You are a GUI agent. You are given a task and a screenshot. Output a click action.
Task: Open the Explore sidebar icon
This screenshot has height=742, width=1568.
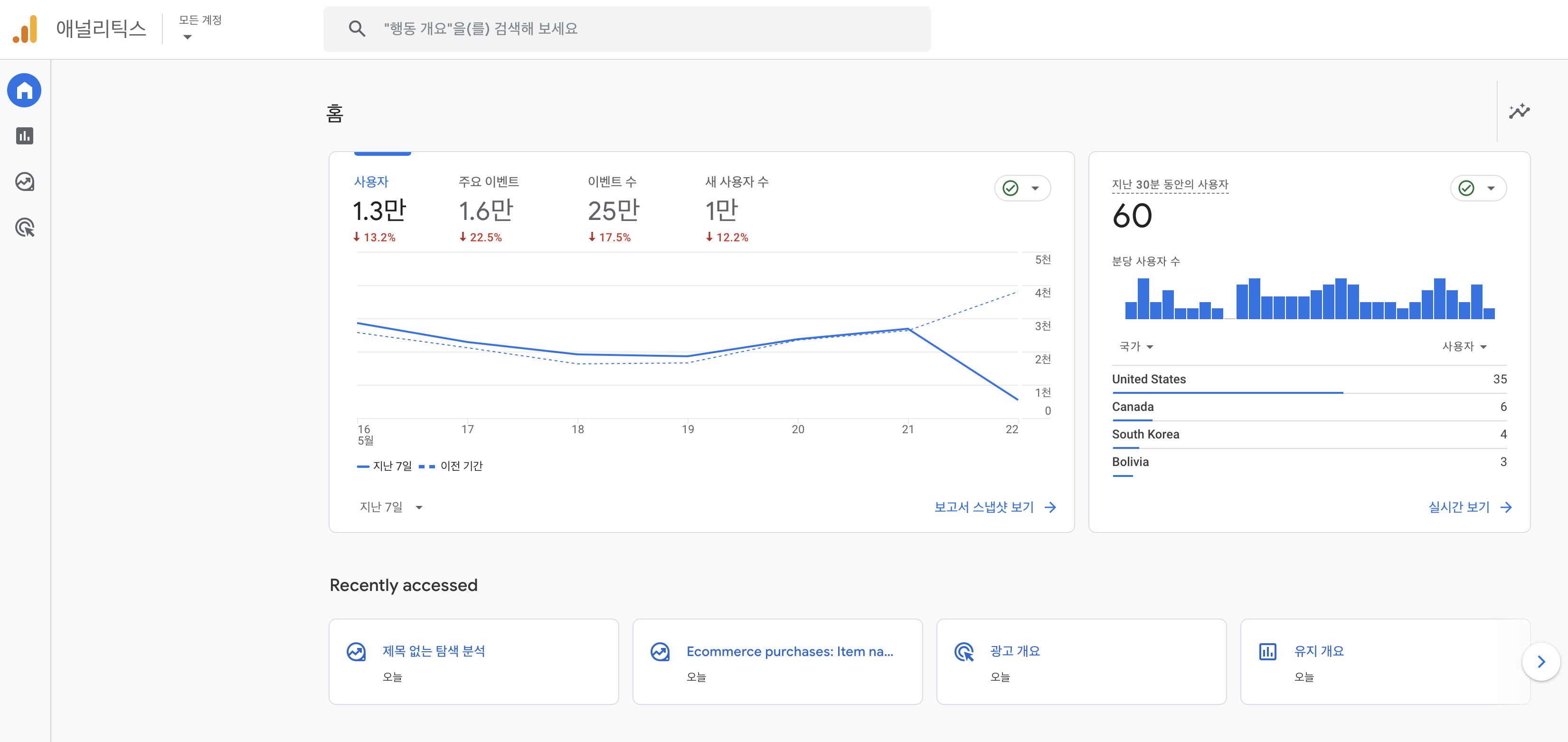click(24, 181)
